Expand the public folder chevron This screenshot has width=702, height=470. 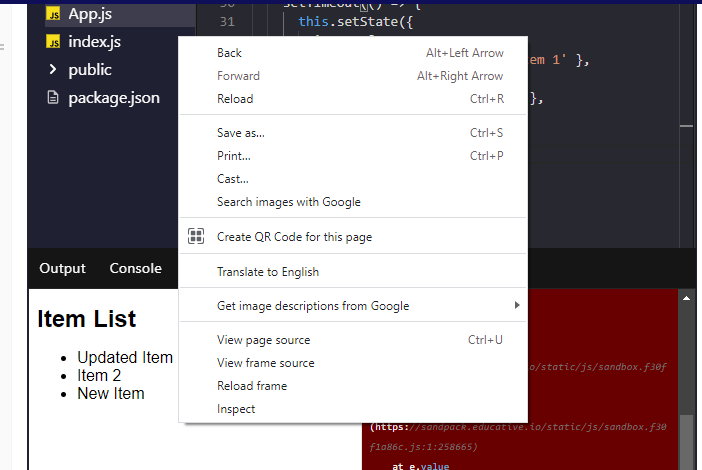coord(53,70)
